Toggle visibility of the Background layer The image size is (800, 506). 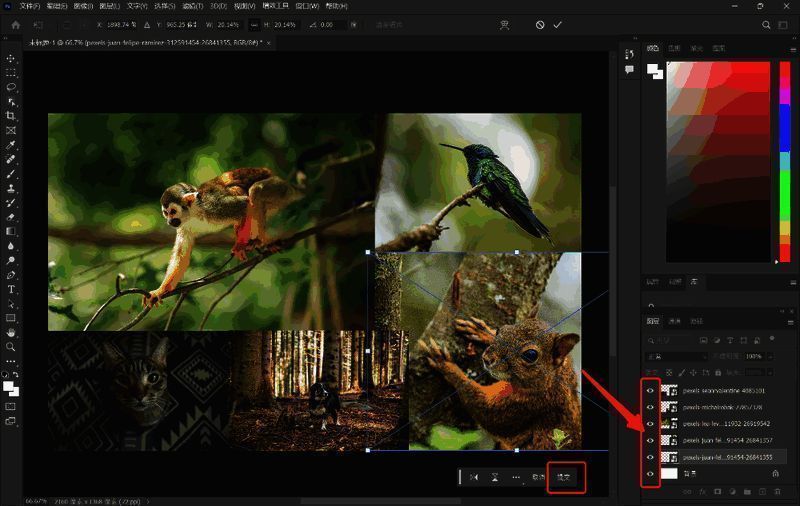[651, 473]
